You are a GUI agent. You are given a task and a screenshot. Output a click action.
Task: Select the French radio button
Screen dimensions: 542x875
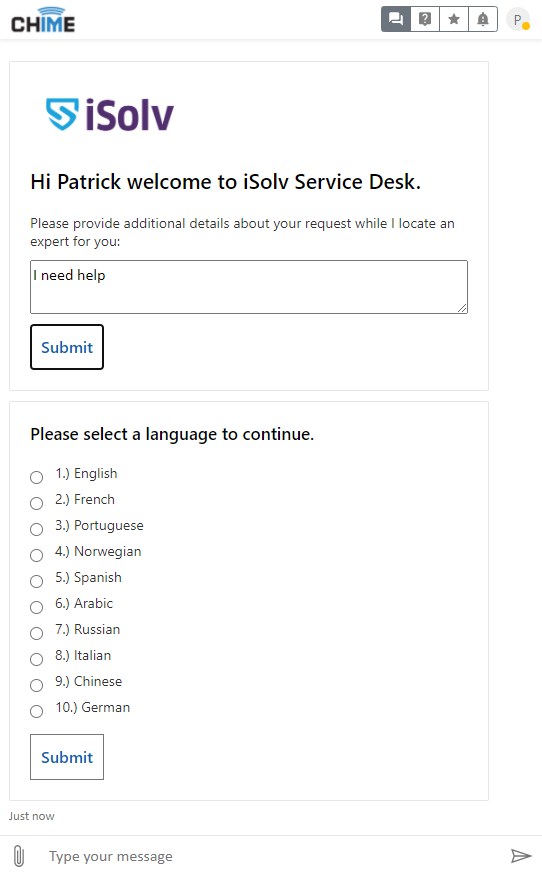point(36,503)
